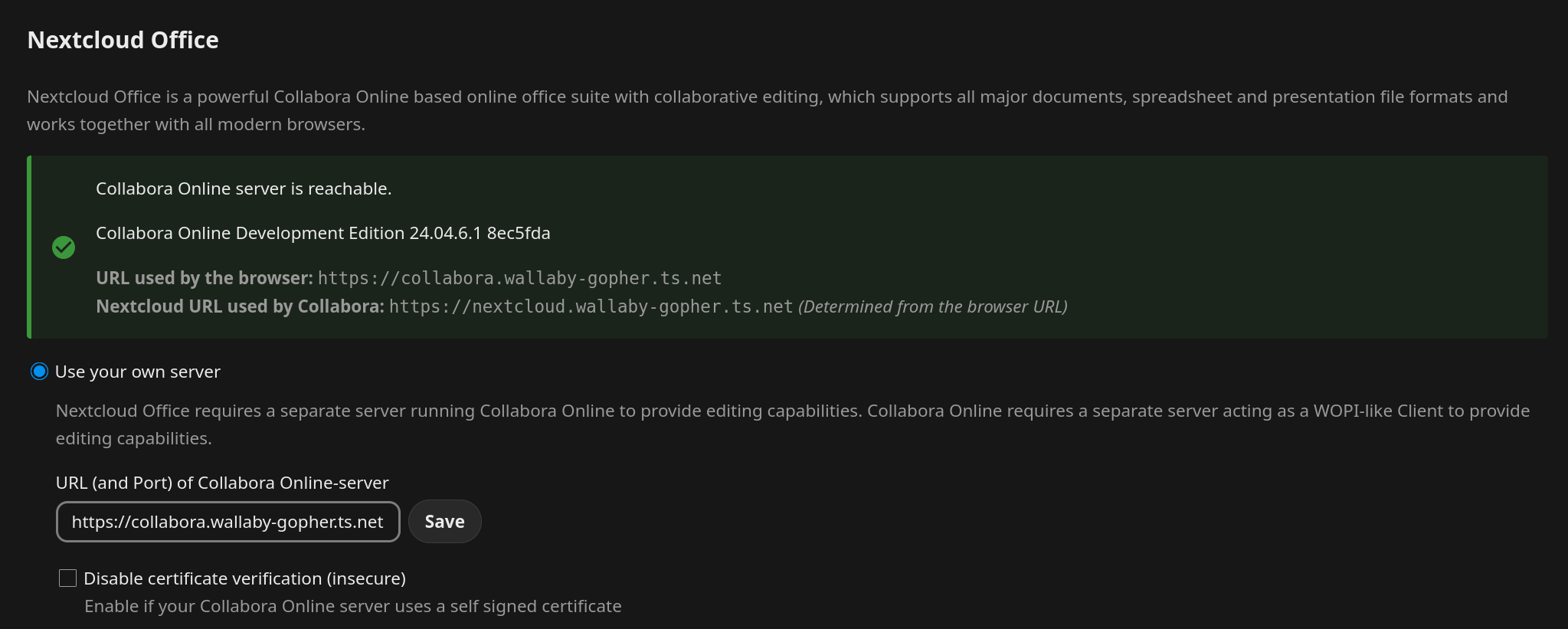Viewport: 1568px width, 629px height.
Task: Toggle the Disable certificate verification checkbox
Action: pyautogui.click(x=68, y=578)
